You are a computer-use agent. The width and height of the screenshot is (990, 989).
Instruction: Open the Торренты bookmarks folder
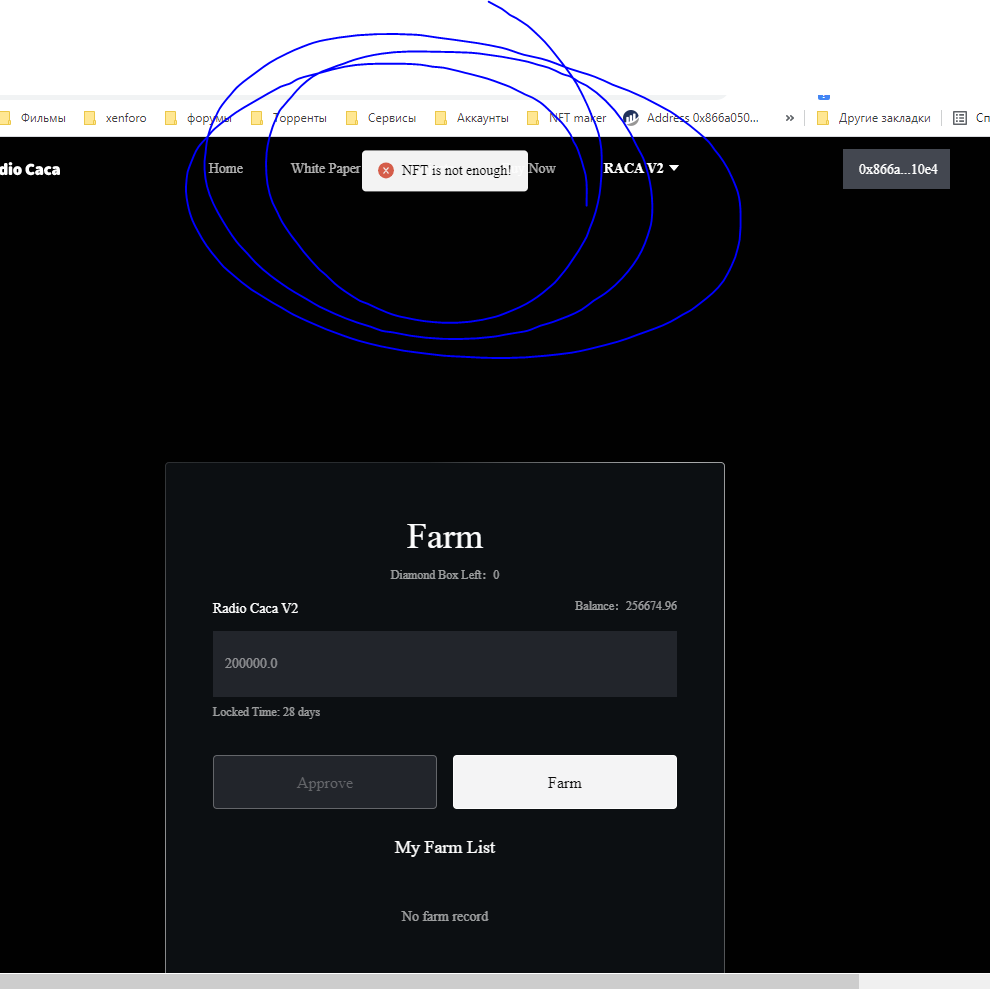click(x=289, y=118)
